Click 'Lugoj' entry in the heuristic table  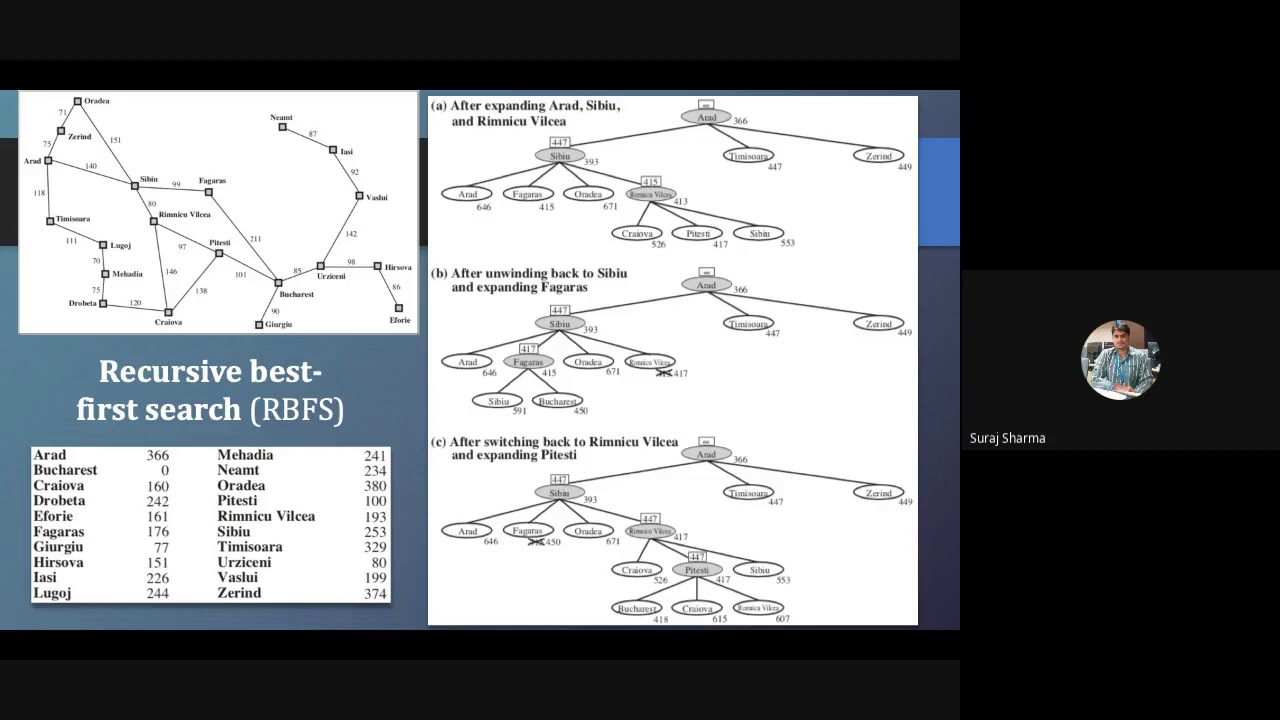(x=52, y=593)
